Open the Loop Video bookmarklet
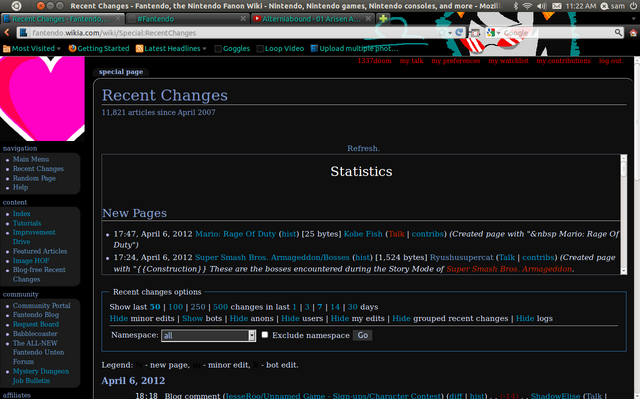This screenshot has height=399, width=640. point(280,49)
